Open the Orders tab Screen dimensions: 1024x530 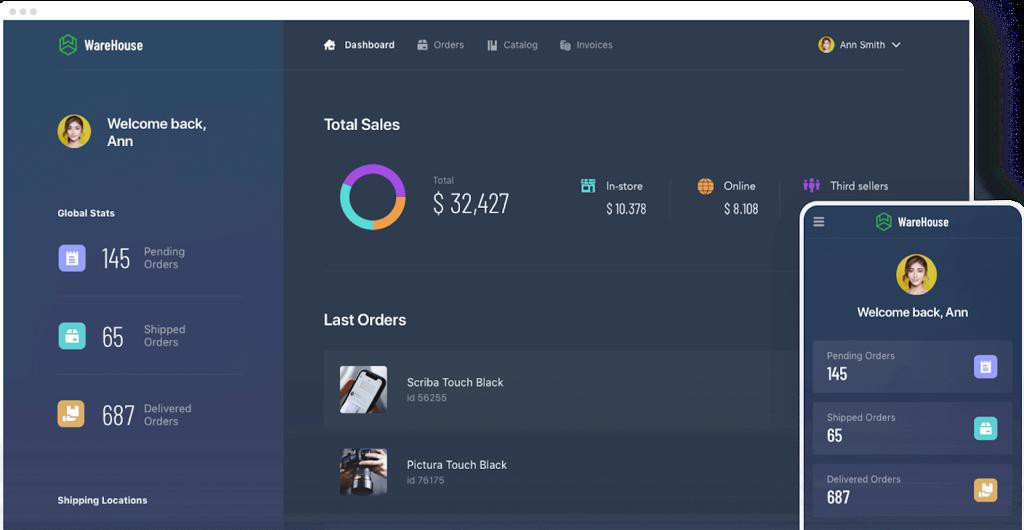(441, 45)
